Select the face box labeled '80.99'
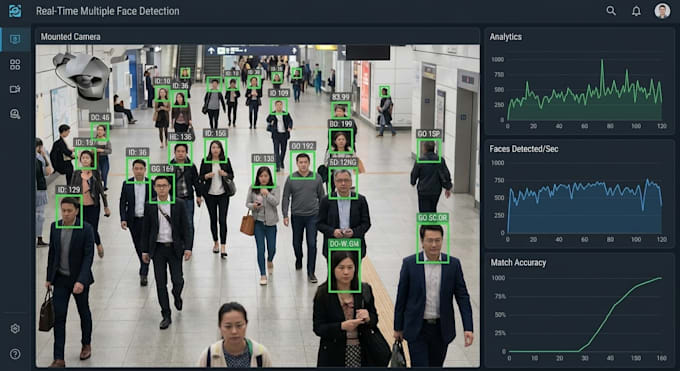 click(x=341, y=110)
